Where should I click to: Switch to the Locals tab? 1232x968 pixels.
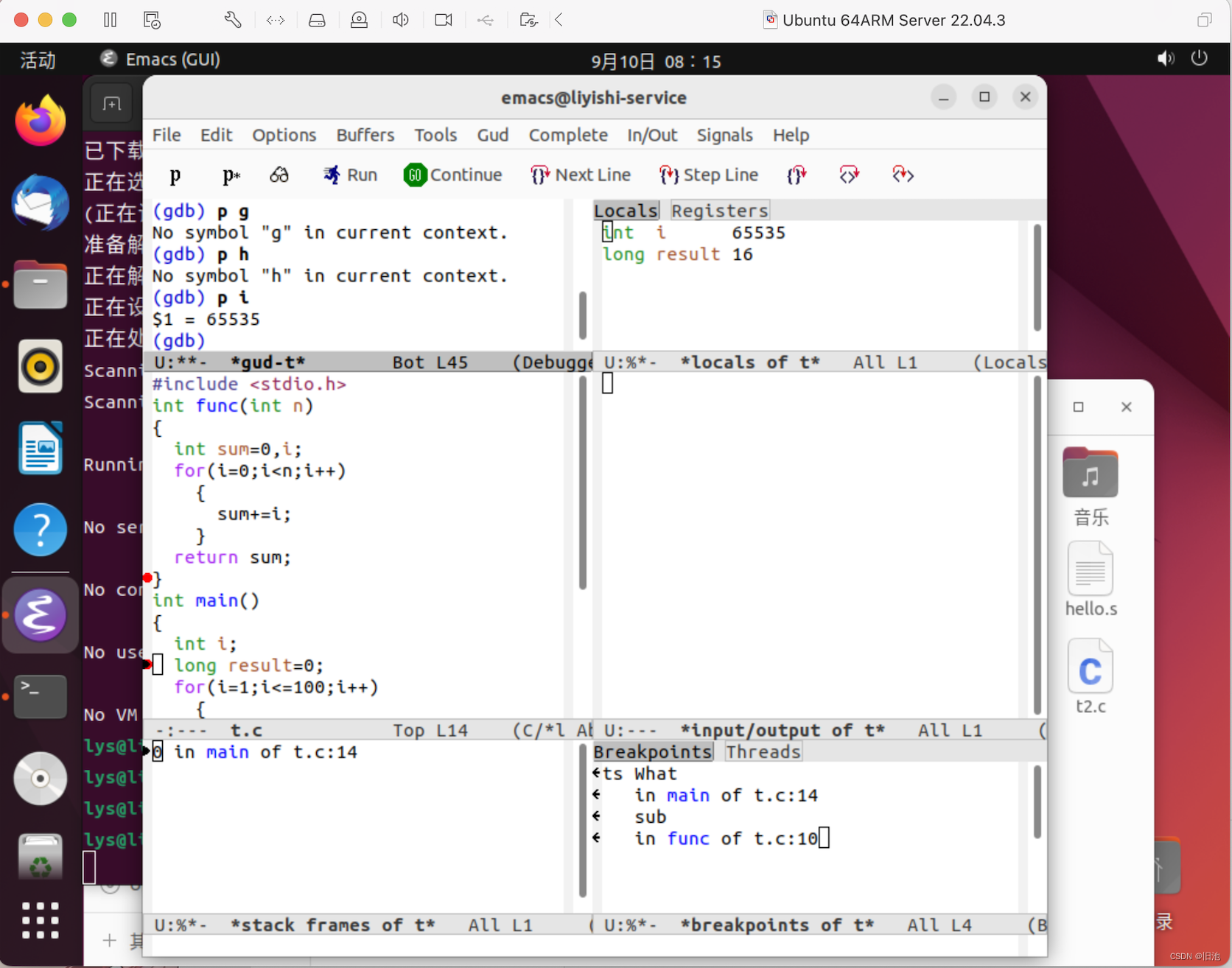[626, 211]
